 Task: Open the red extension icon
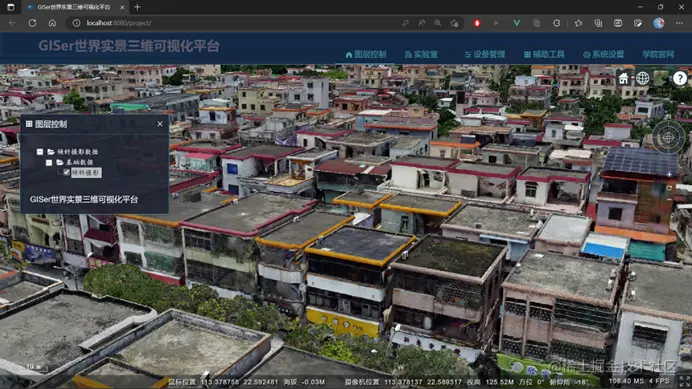[477, 23]
